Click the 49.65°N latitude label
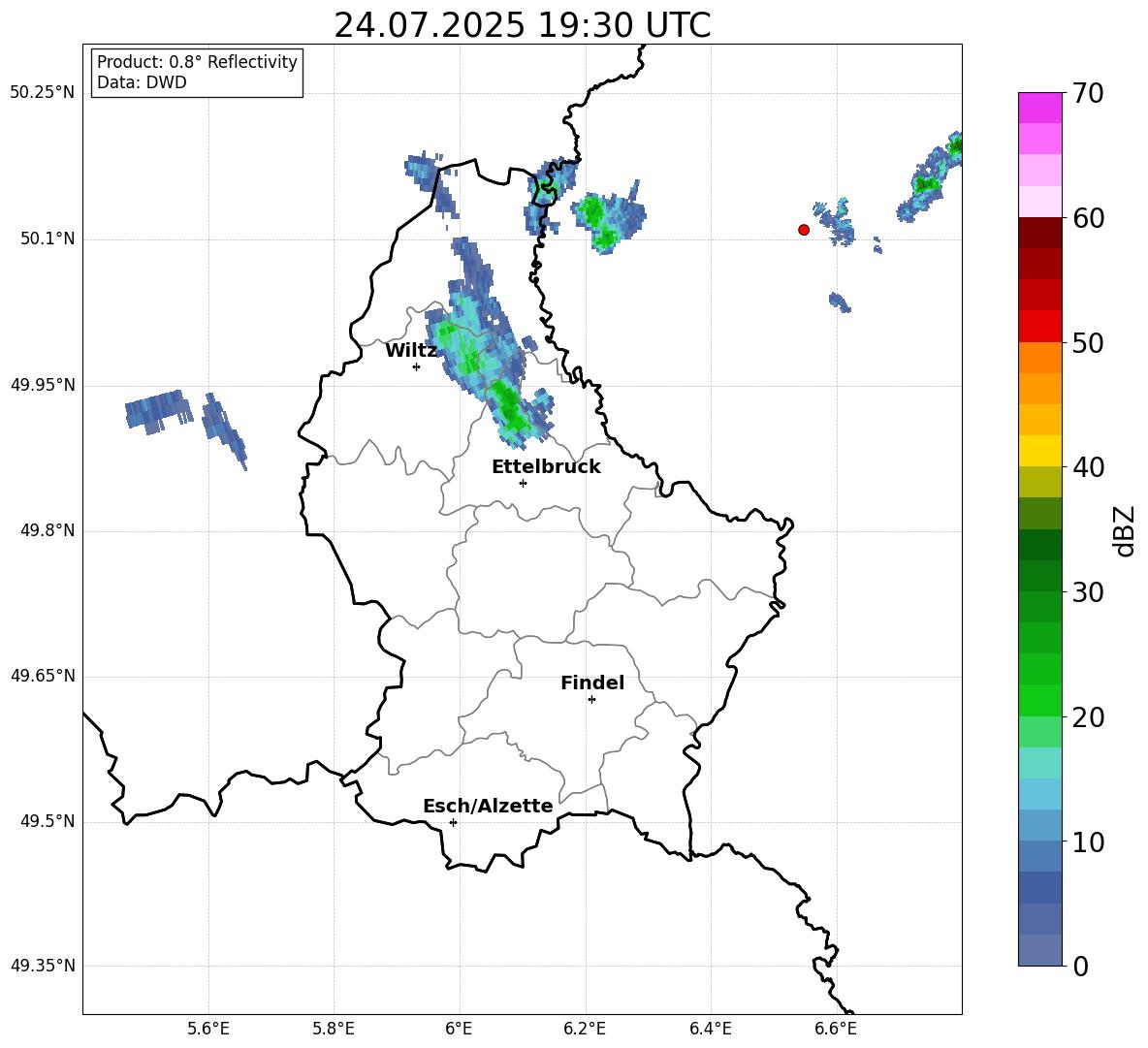 (x=43, y=676)
